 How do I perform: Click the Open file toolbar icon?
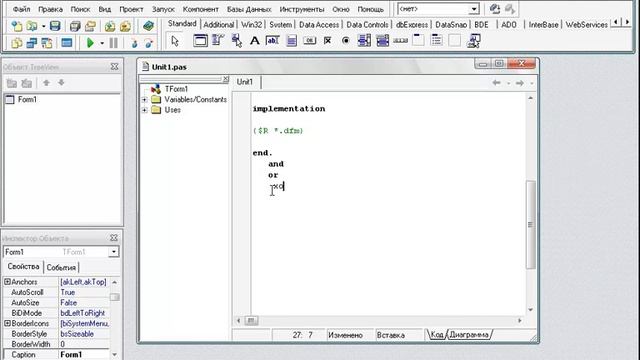pyautogui.click(x=31, y=26)
